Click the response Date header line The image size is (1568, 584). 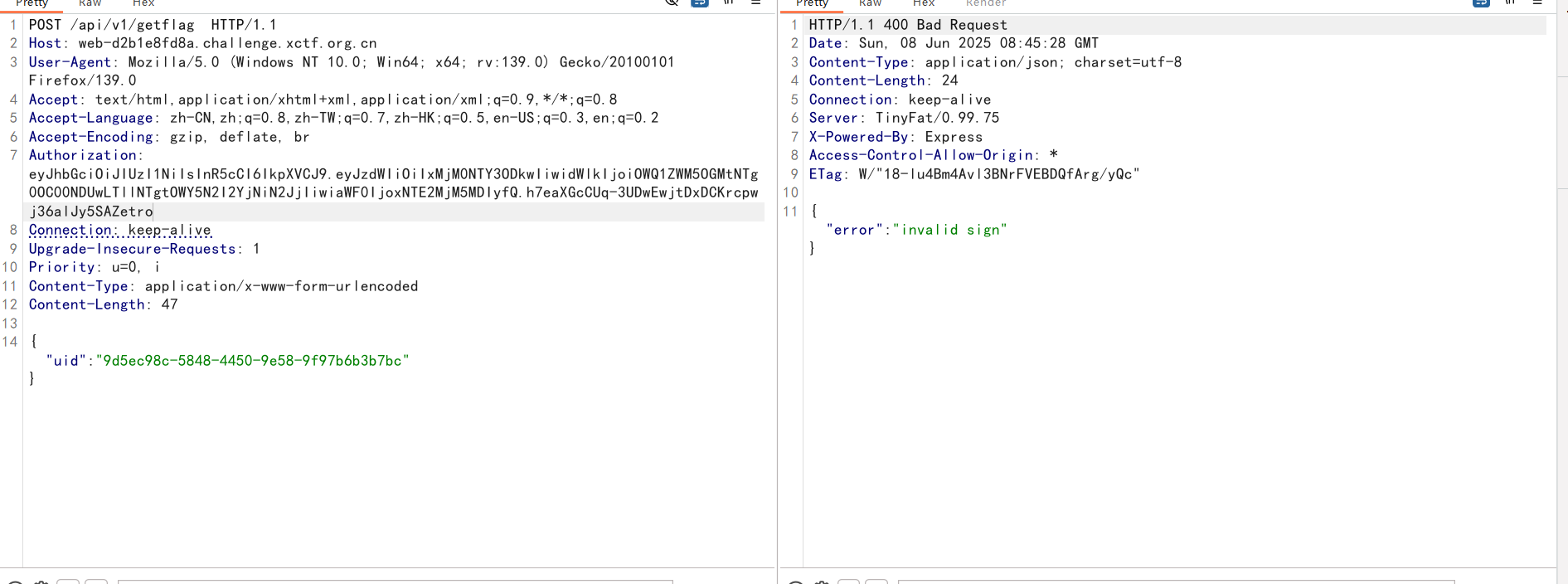point(954,43)
